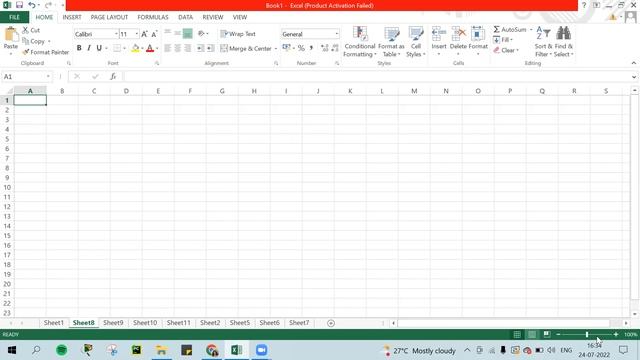
Task: Align cell text to the right
Action: coord(187,48)
